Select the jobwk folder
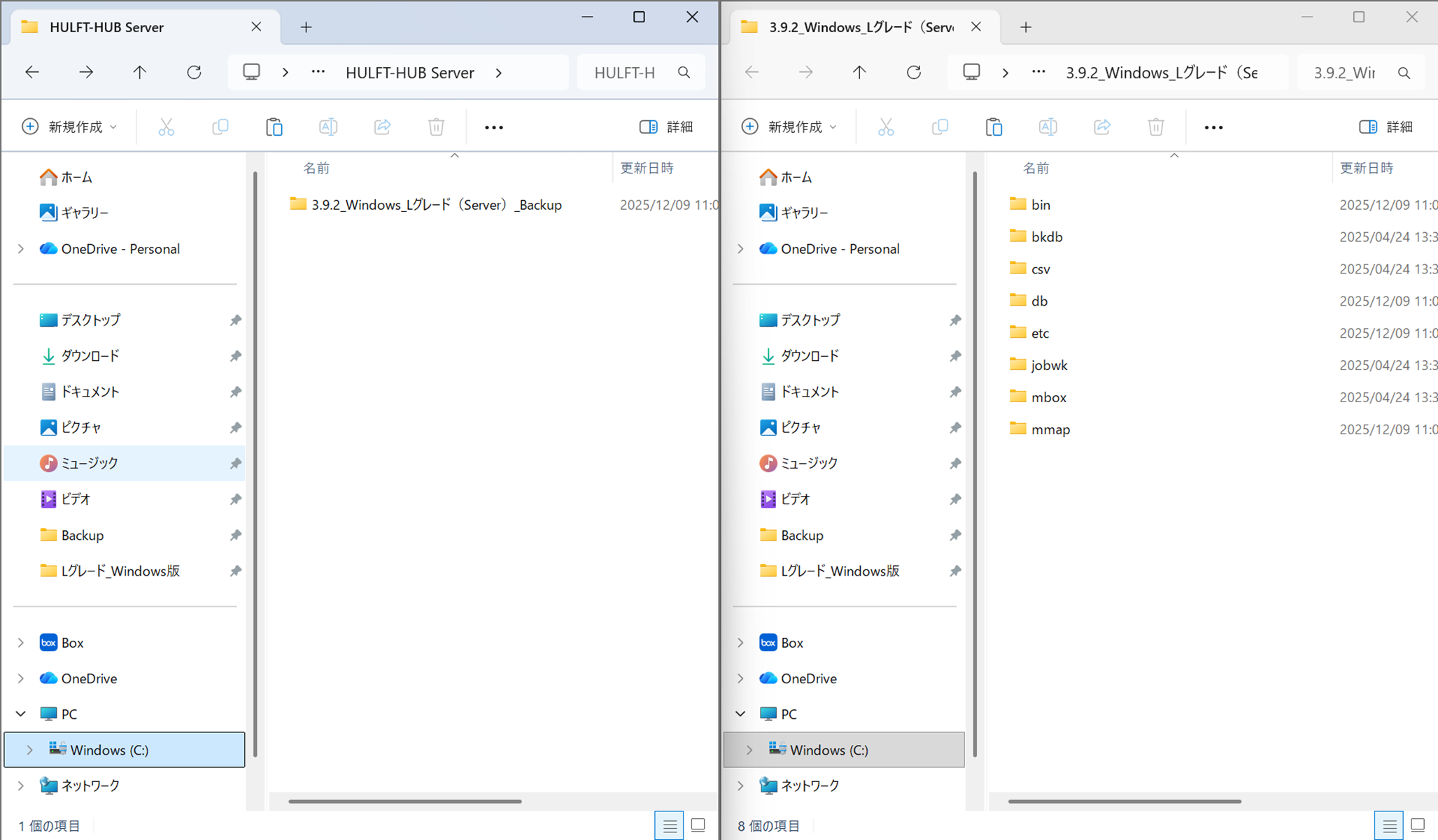Image resolution: width=1438 pixels, height=840 pixels. tap(1049, 365)
